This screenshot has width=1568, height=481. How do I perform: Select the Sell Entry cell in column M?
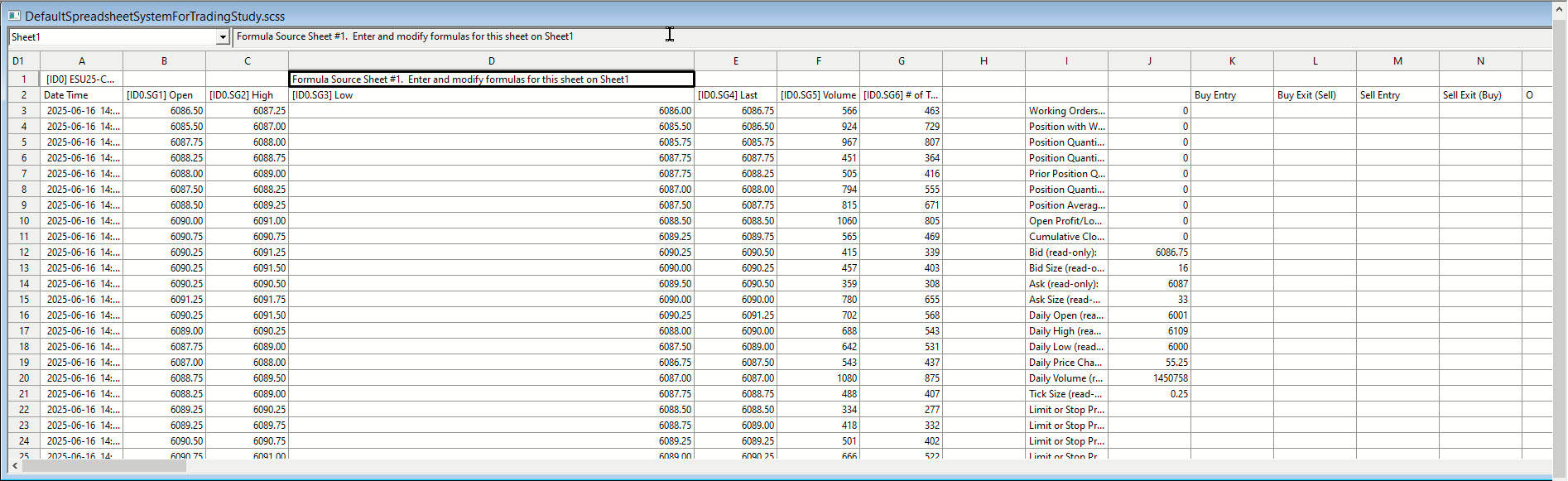click(x=1397, y=95)
